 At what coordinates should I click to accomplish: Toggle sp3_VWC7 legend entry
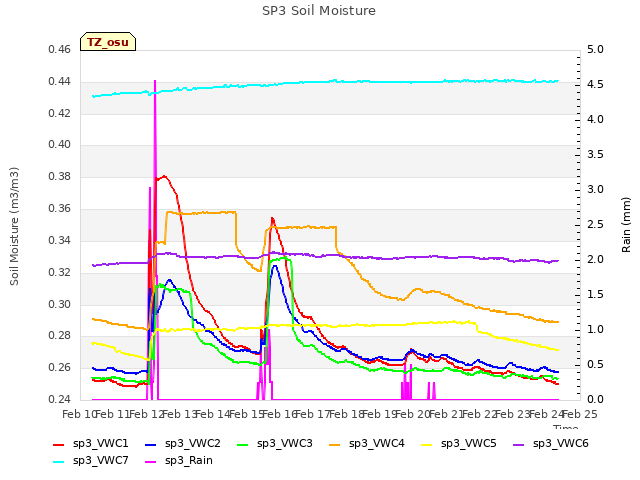pos(91,461)
